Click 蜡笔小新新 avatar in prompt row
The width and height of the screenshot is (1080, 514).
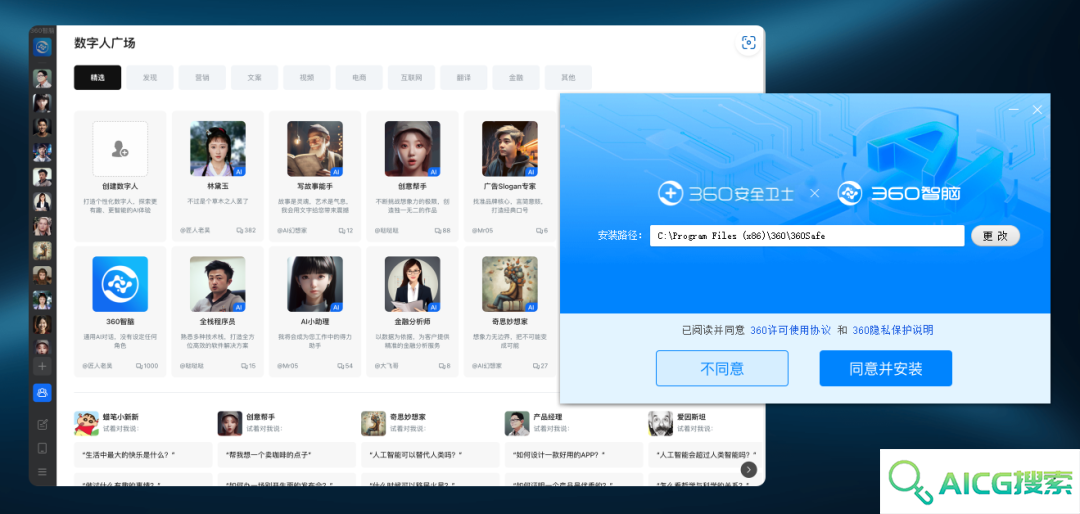pos(86,423)
